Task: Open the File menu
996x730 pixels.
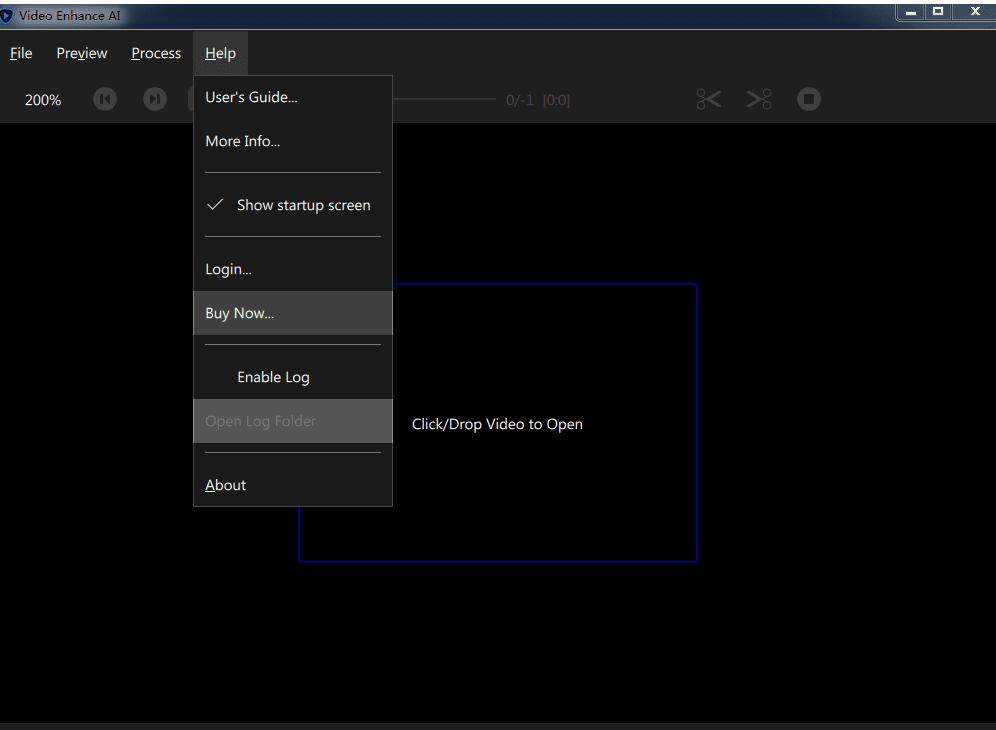Action: point(21,53)
